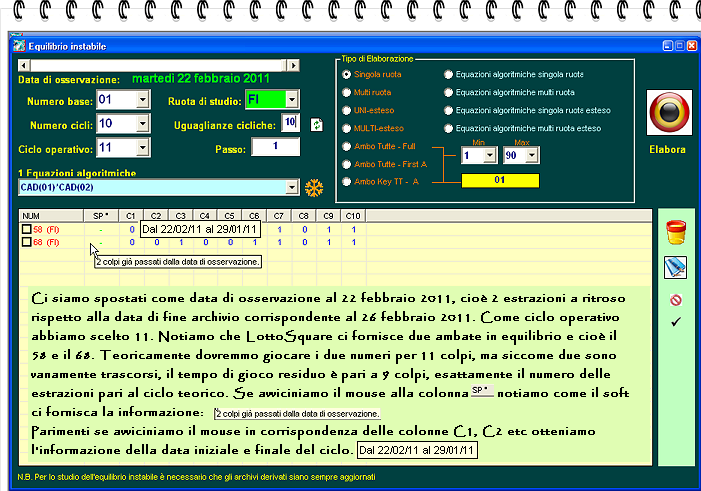The image size is (701, 491).
Task: Click the SP column header
Action: click(101, 216)
